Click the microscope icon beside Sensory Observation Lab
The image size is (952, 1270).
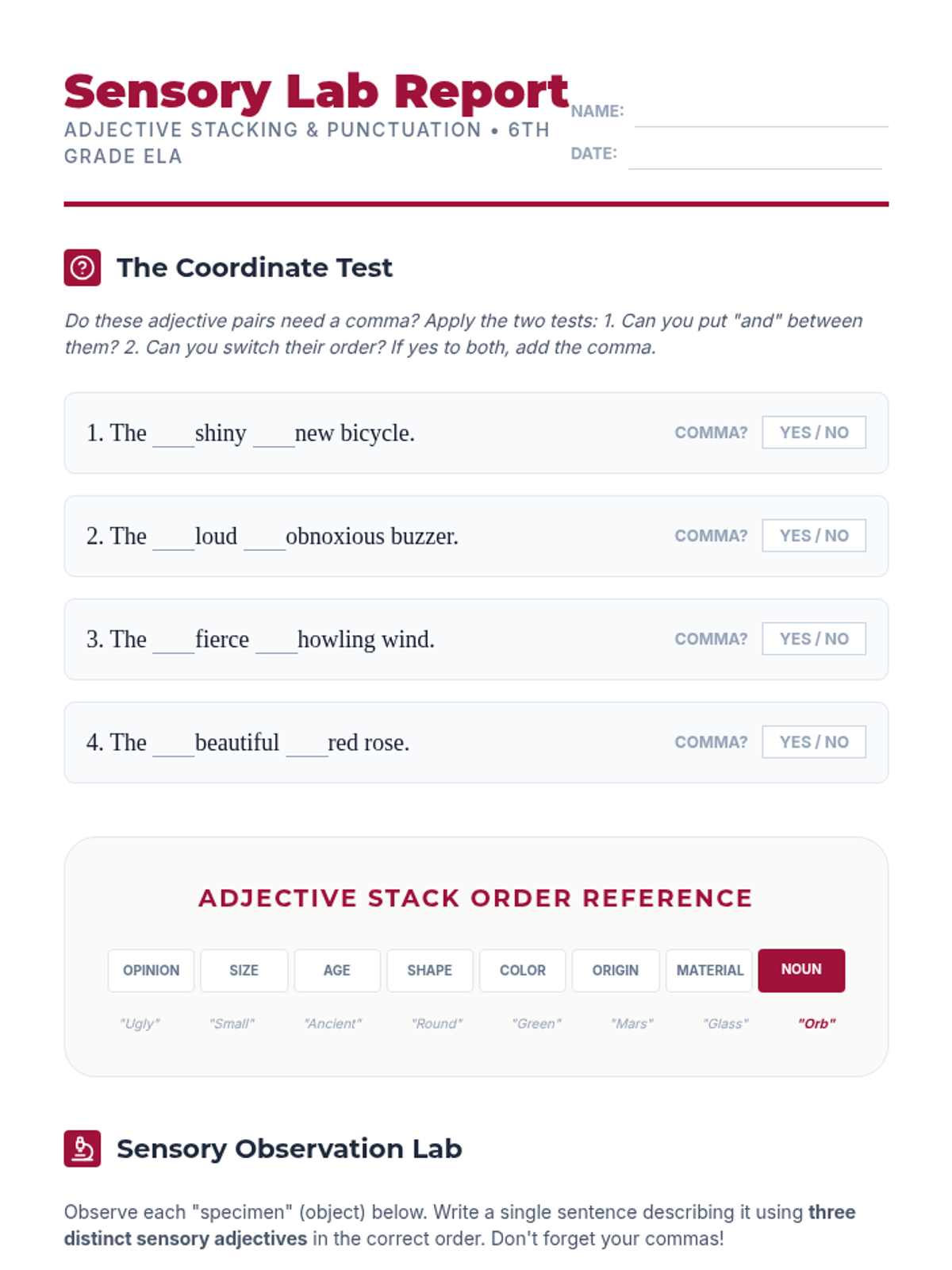coord(83,1149)
